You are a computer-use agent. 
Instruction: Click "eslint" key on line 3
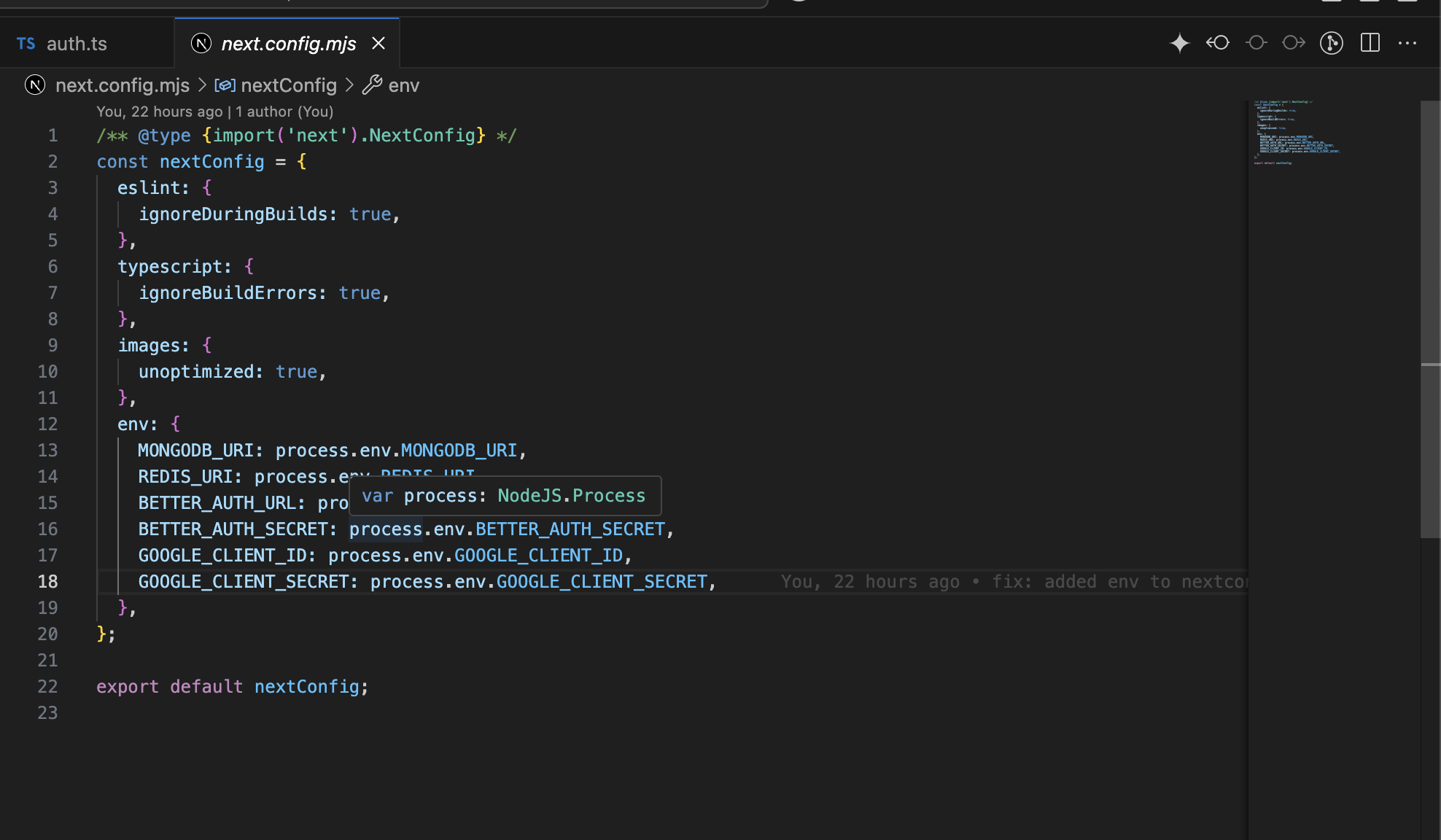click(x=148, y=188)
